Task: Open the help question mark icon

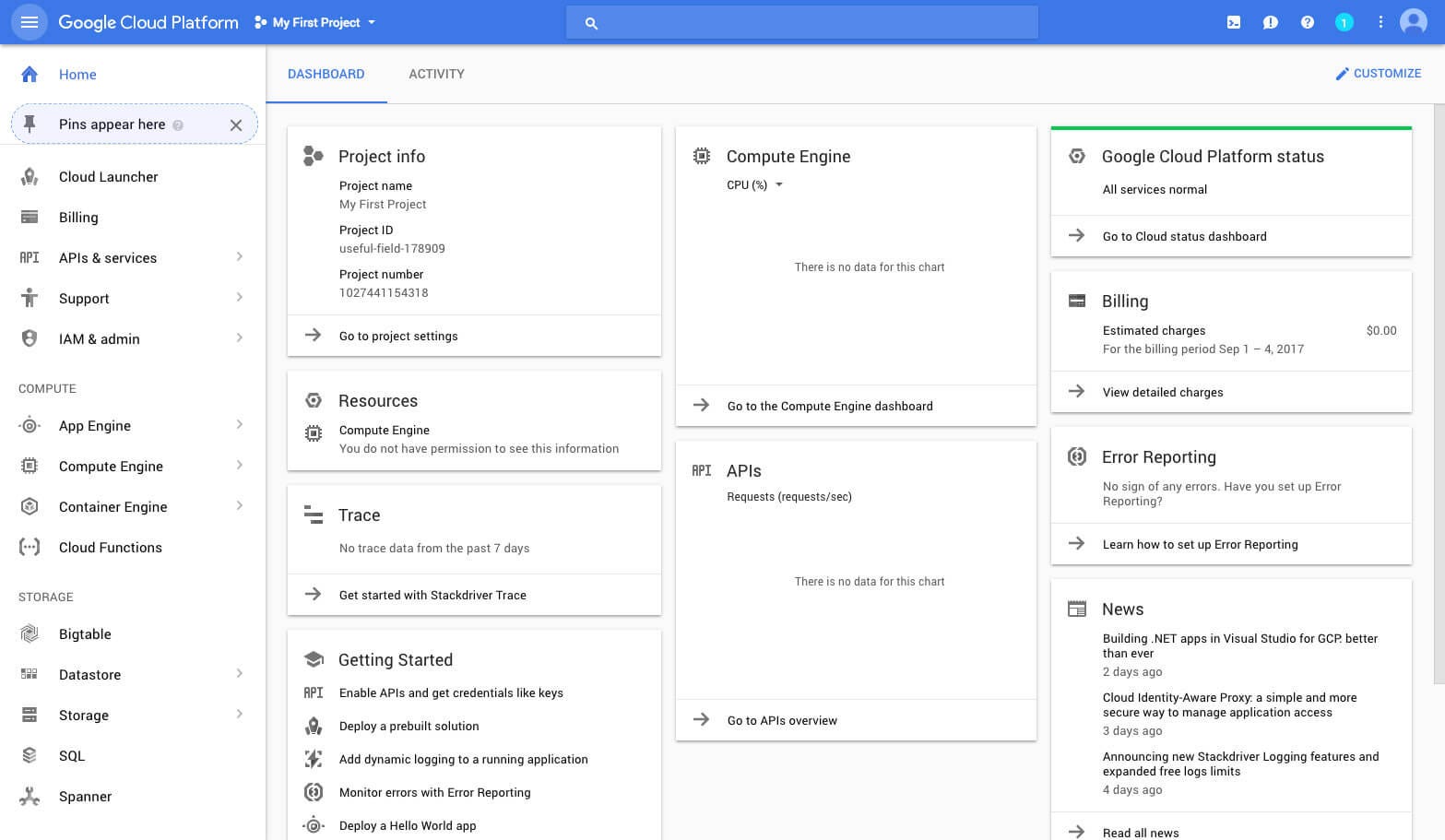Action: (1308, 22)
